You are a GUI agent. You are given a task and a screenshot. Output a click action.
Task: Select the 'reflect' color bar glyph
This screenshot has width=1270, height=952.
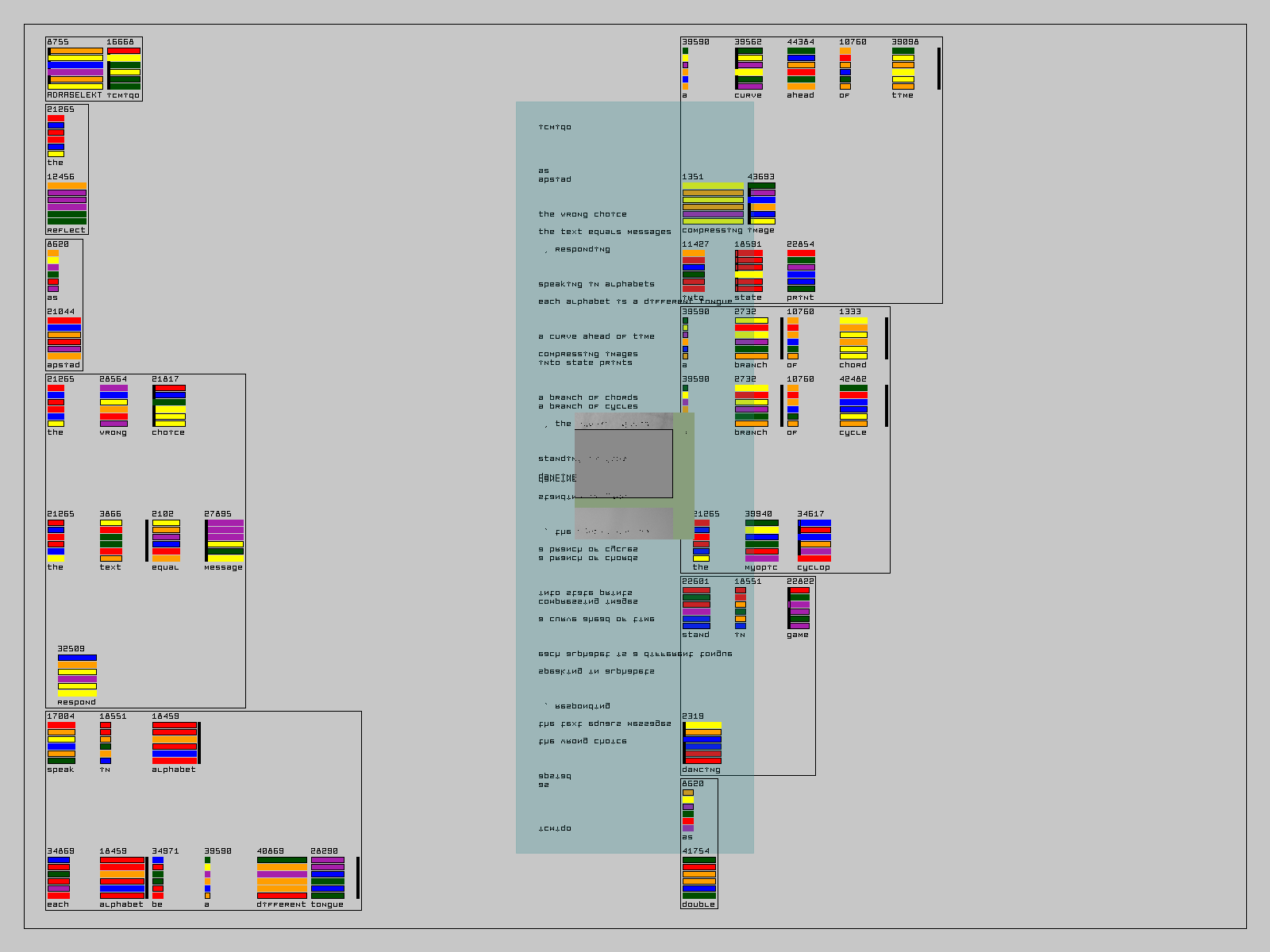pos(67,203)
